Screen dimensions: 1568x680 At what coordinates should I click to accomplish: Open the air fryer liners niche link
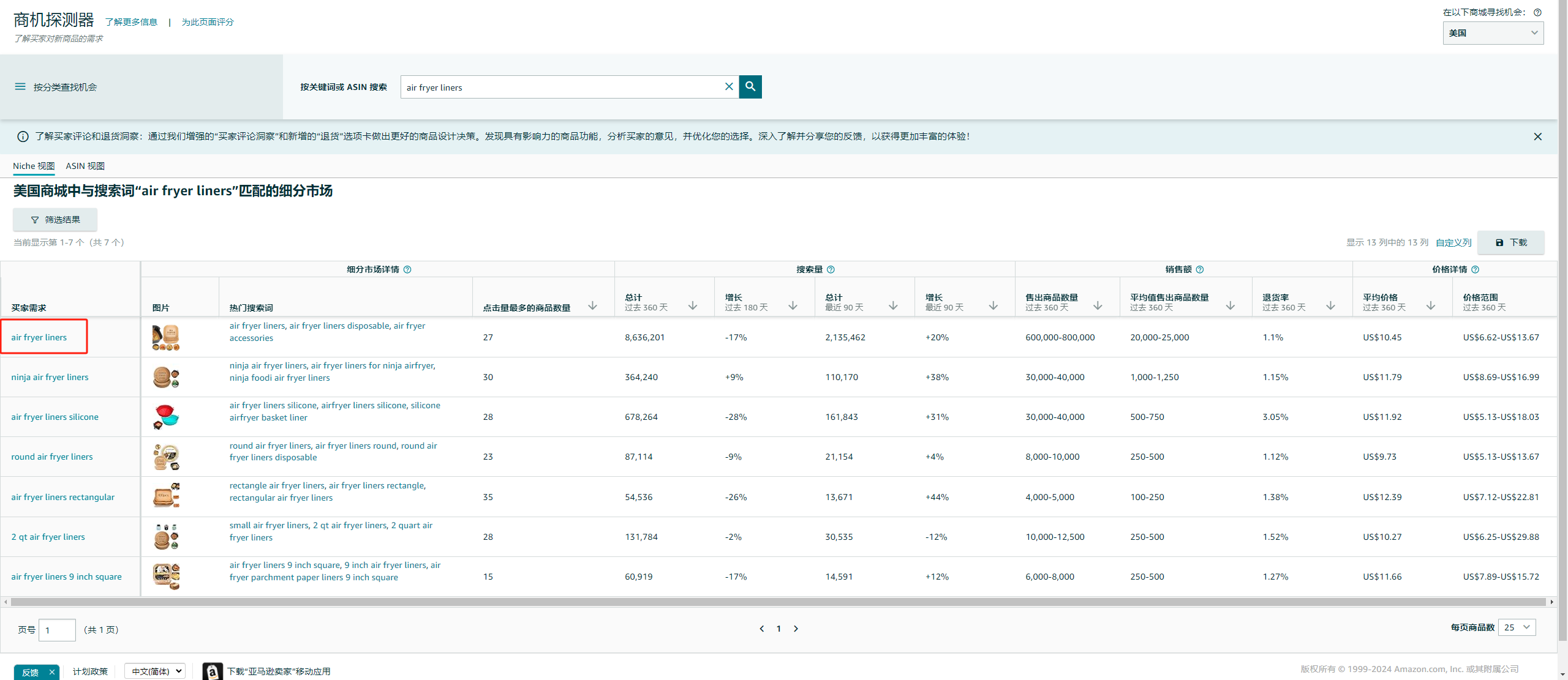(x=39, y=337)
